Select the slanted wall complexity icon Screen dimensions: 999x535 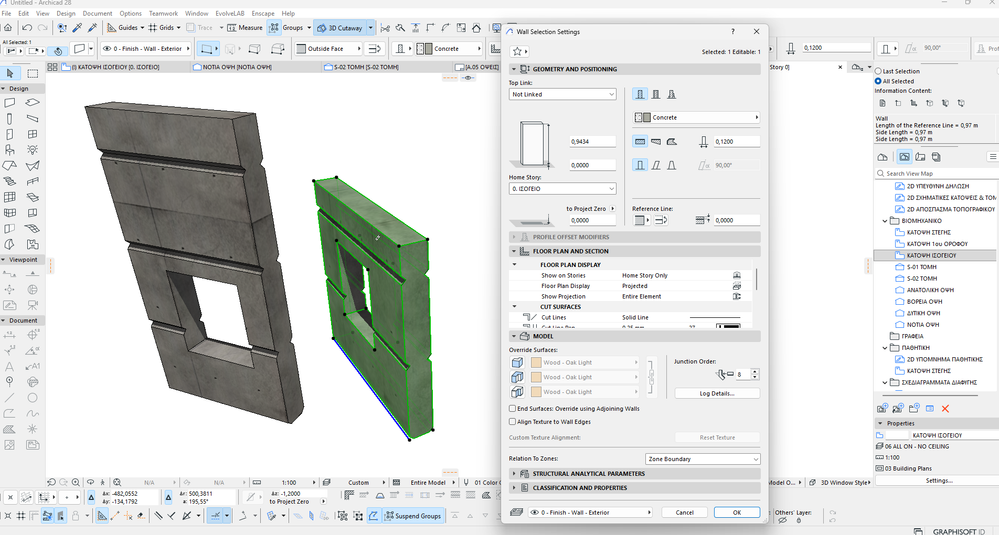coord(656,165)
